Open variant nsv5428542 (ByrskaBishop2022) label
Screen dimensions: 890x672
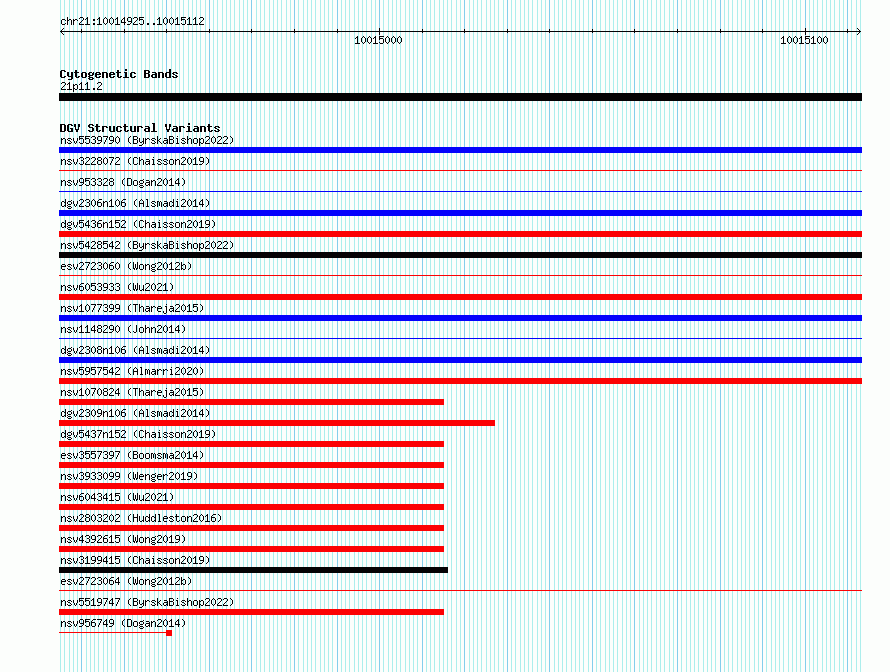coord(147,245)
